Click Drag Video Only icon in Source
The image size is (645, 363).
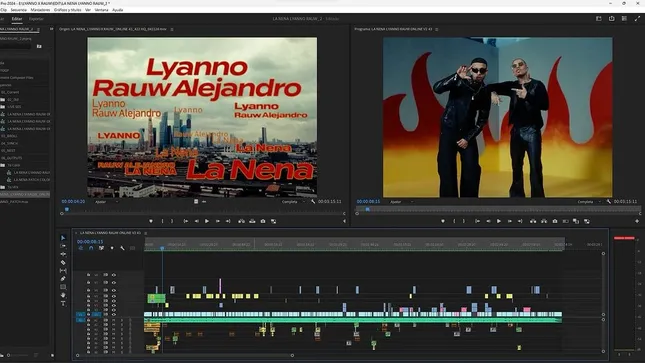pyautogui.click(x=196, y=202)
